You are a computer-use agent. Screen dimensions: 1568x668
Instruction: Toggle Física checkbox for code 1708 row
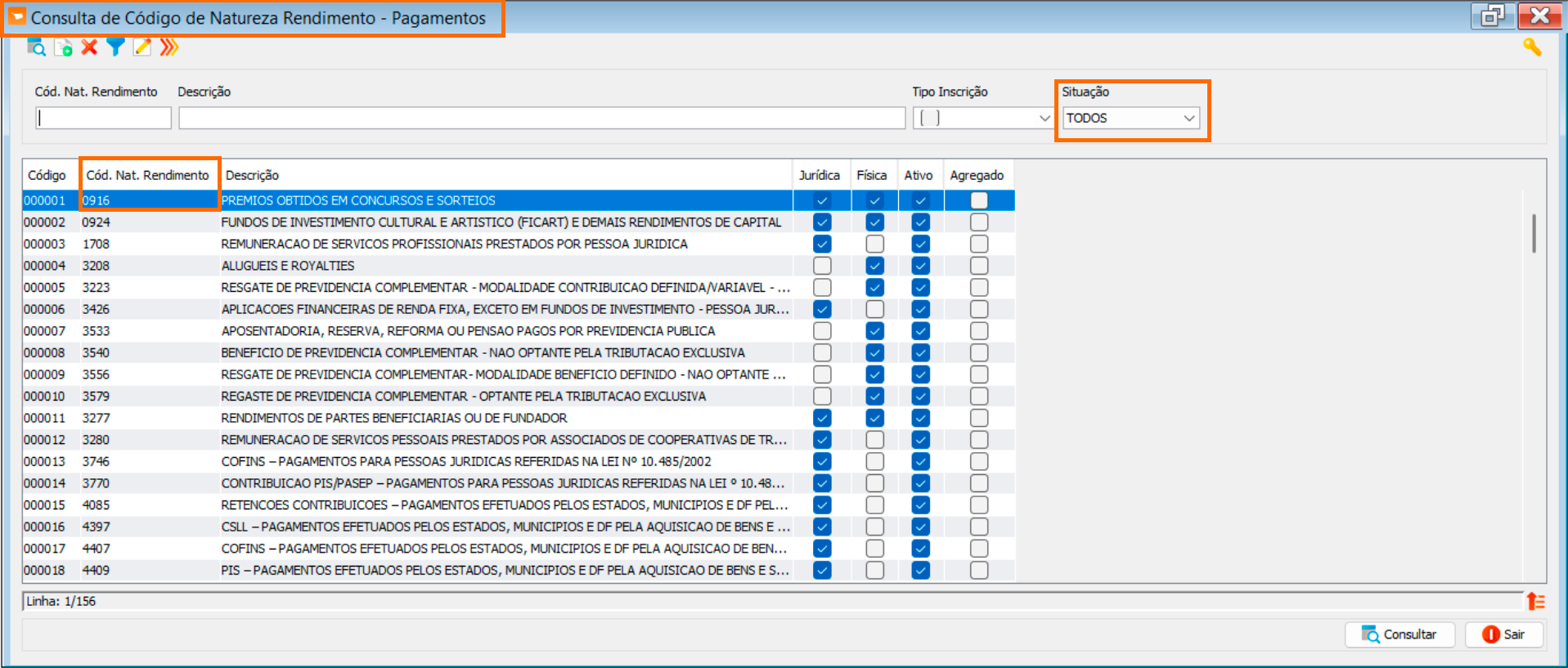874,244
